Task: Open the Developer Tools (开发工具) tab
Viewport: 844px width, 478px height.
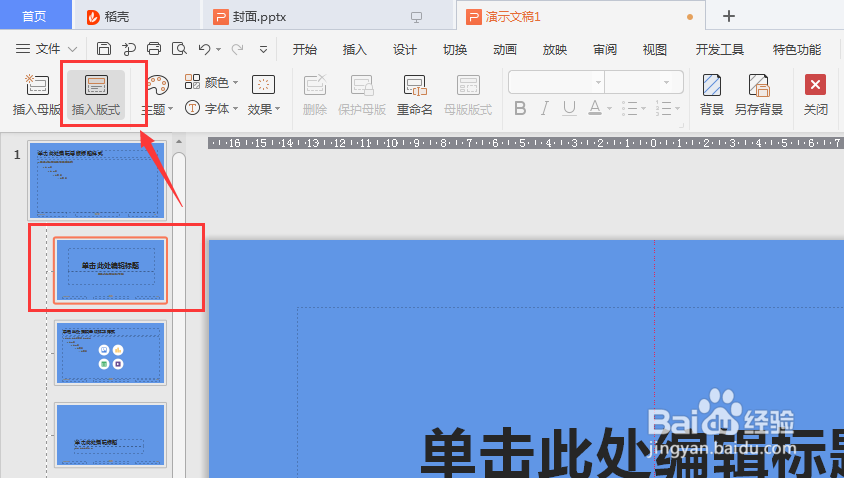Action: [x=720, y=50]
